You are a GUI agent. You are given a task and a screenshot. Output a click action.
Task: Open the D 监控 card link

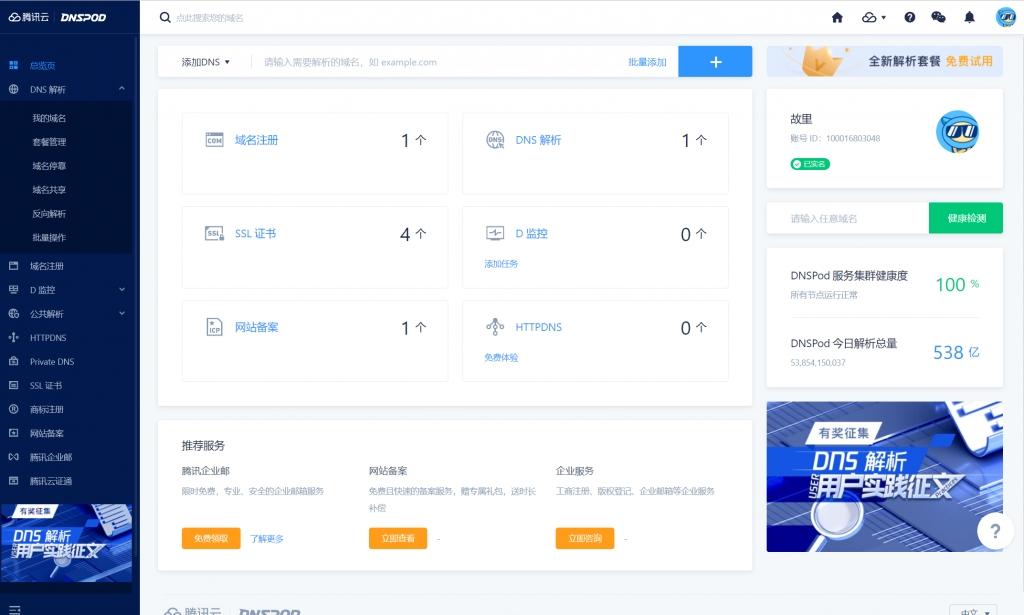click(x=532, y=233)
